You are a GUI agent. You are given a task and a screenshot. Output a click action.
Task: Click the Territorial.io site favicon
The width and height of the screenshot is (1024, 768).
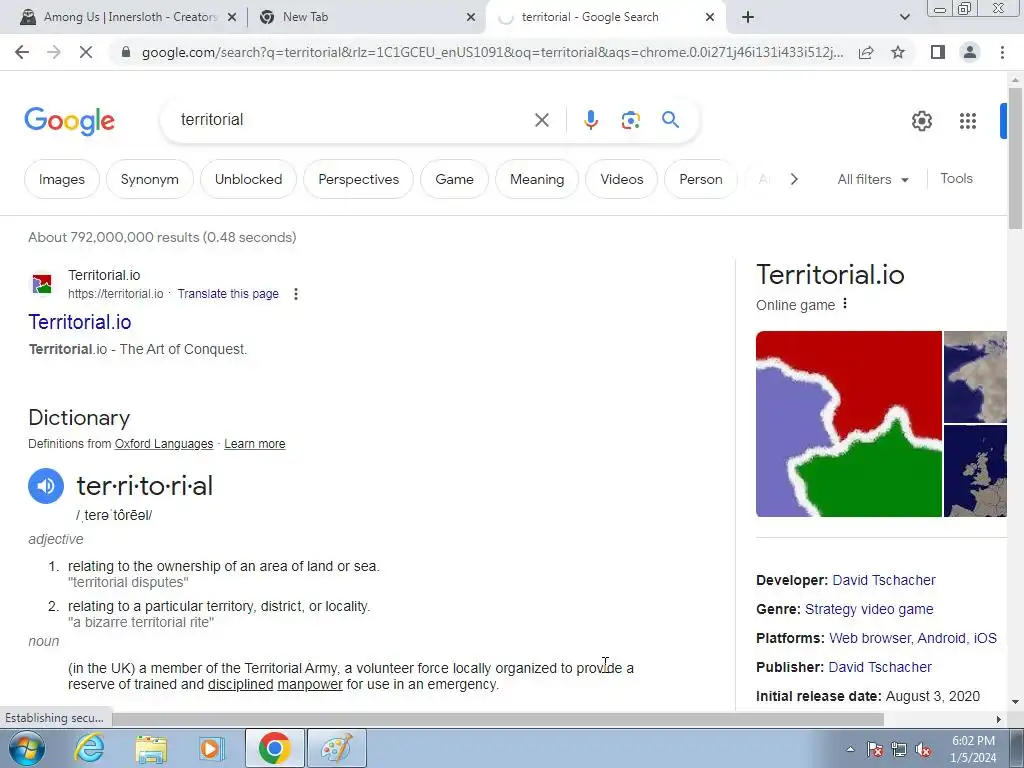point(42,284)
